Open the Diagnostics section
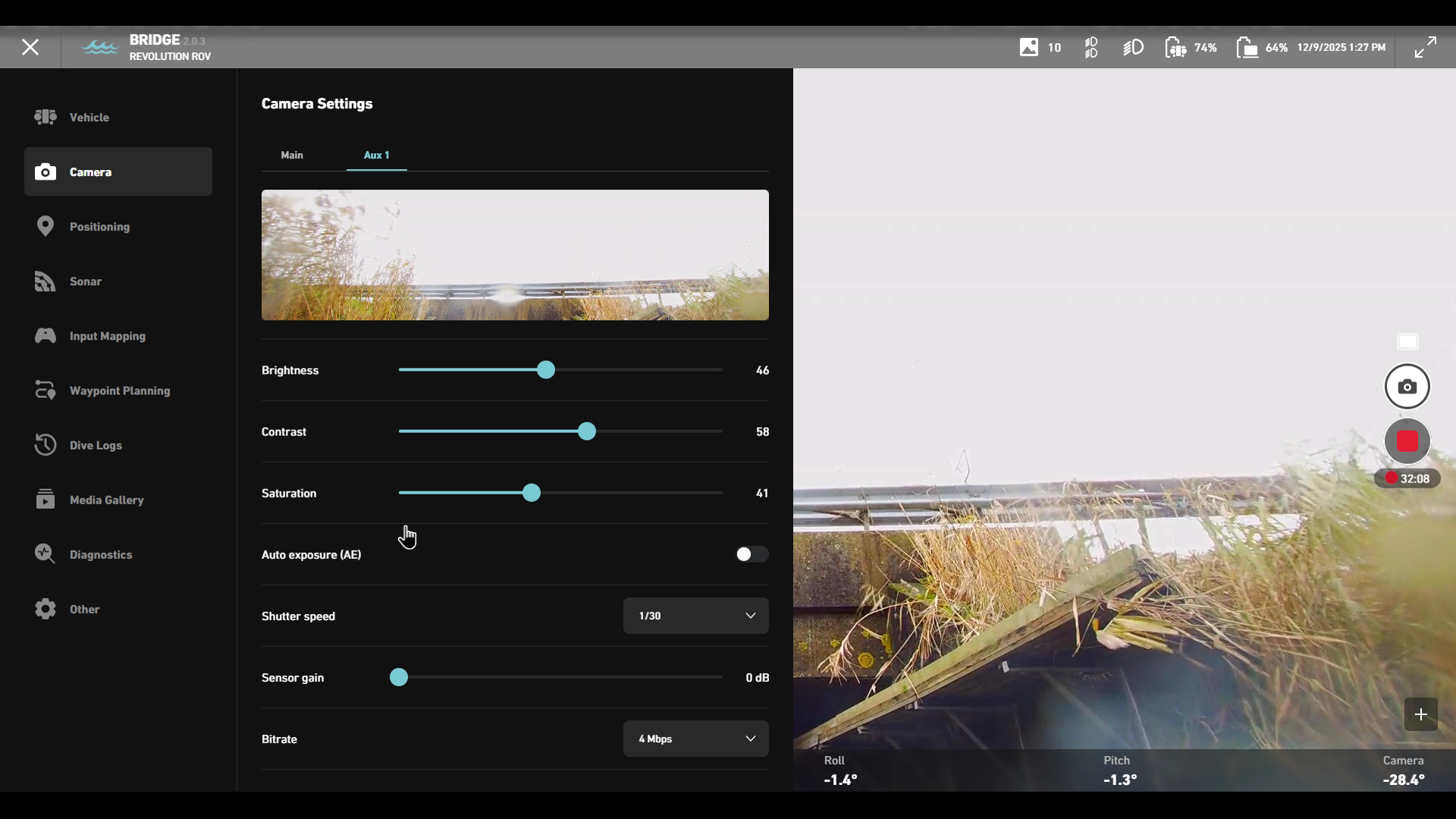Image resolution: width=1456 pixels, height=819 pixels. [x=100, y=554]
